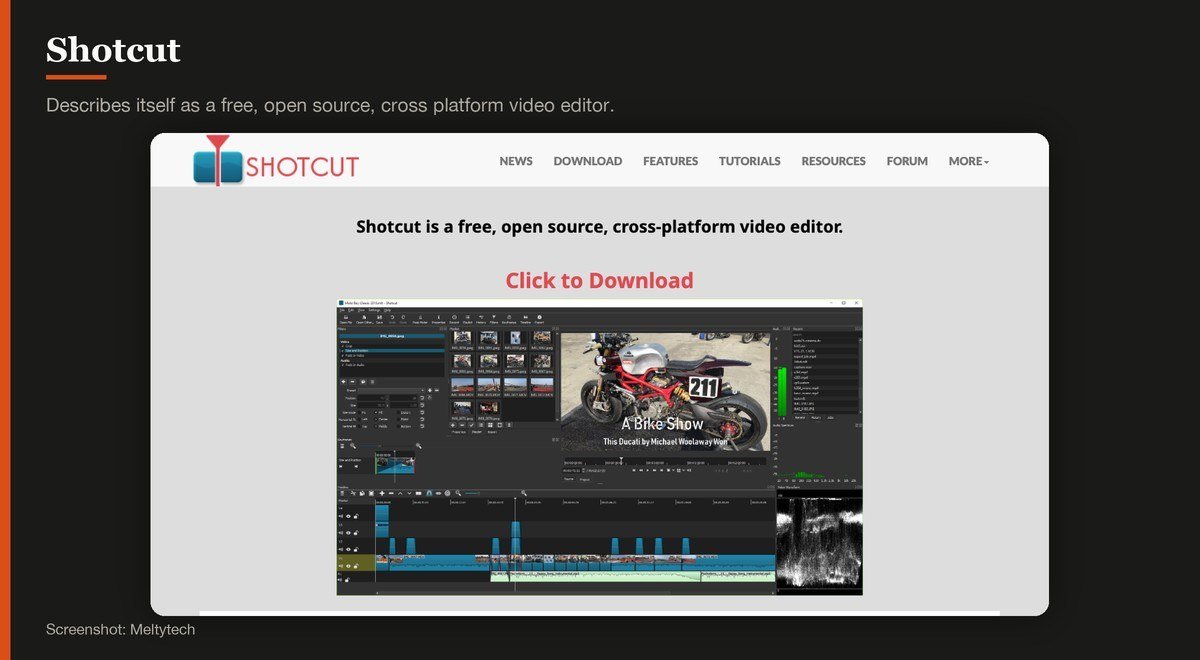
Task: Click the Redo toolbar icon
Action: 403,320
